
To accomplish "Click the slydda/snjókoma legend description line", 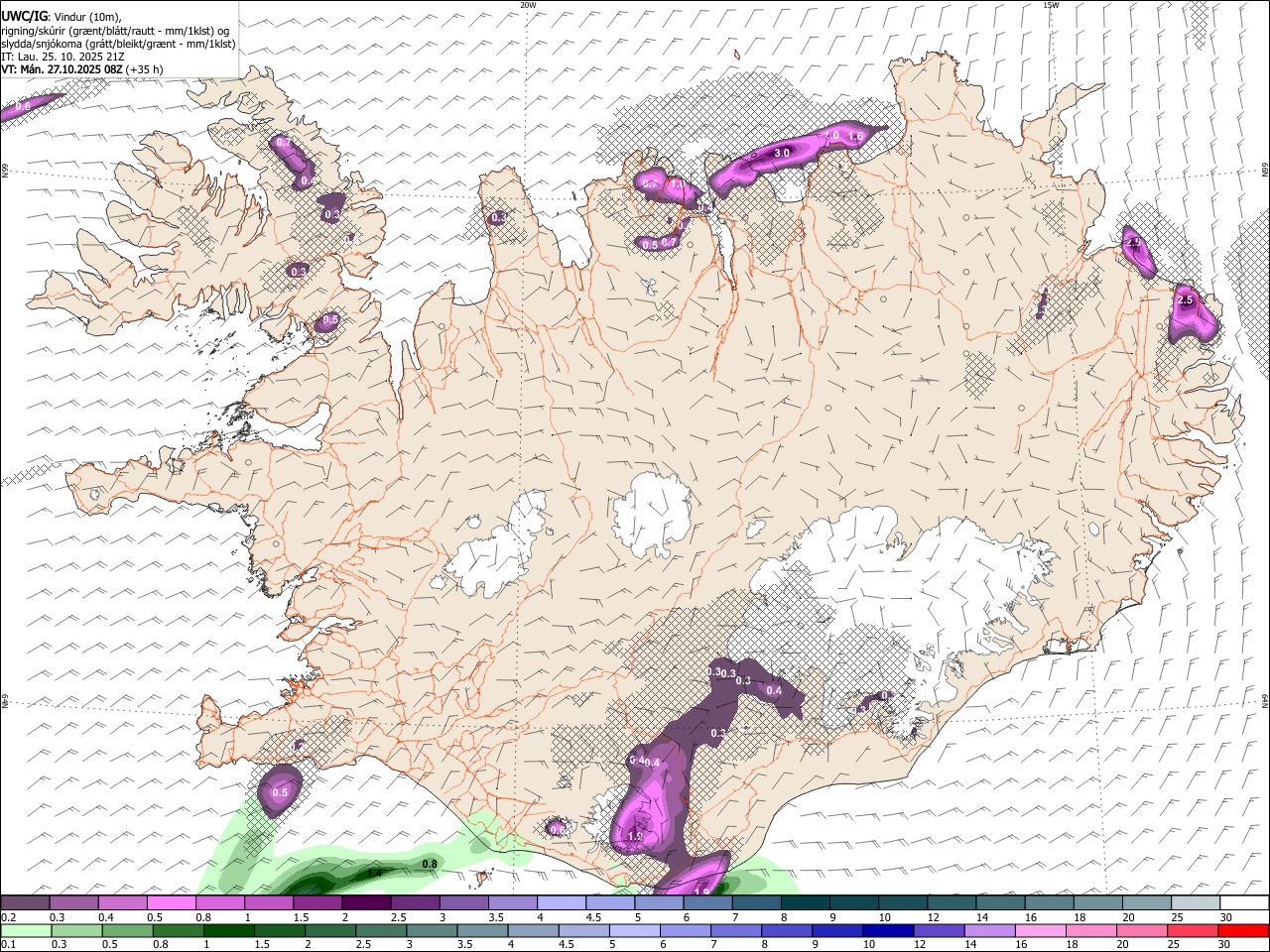I will [x=118, y=44].
